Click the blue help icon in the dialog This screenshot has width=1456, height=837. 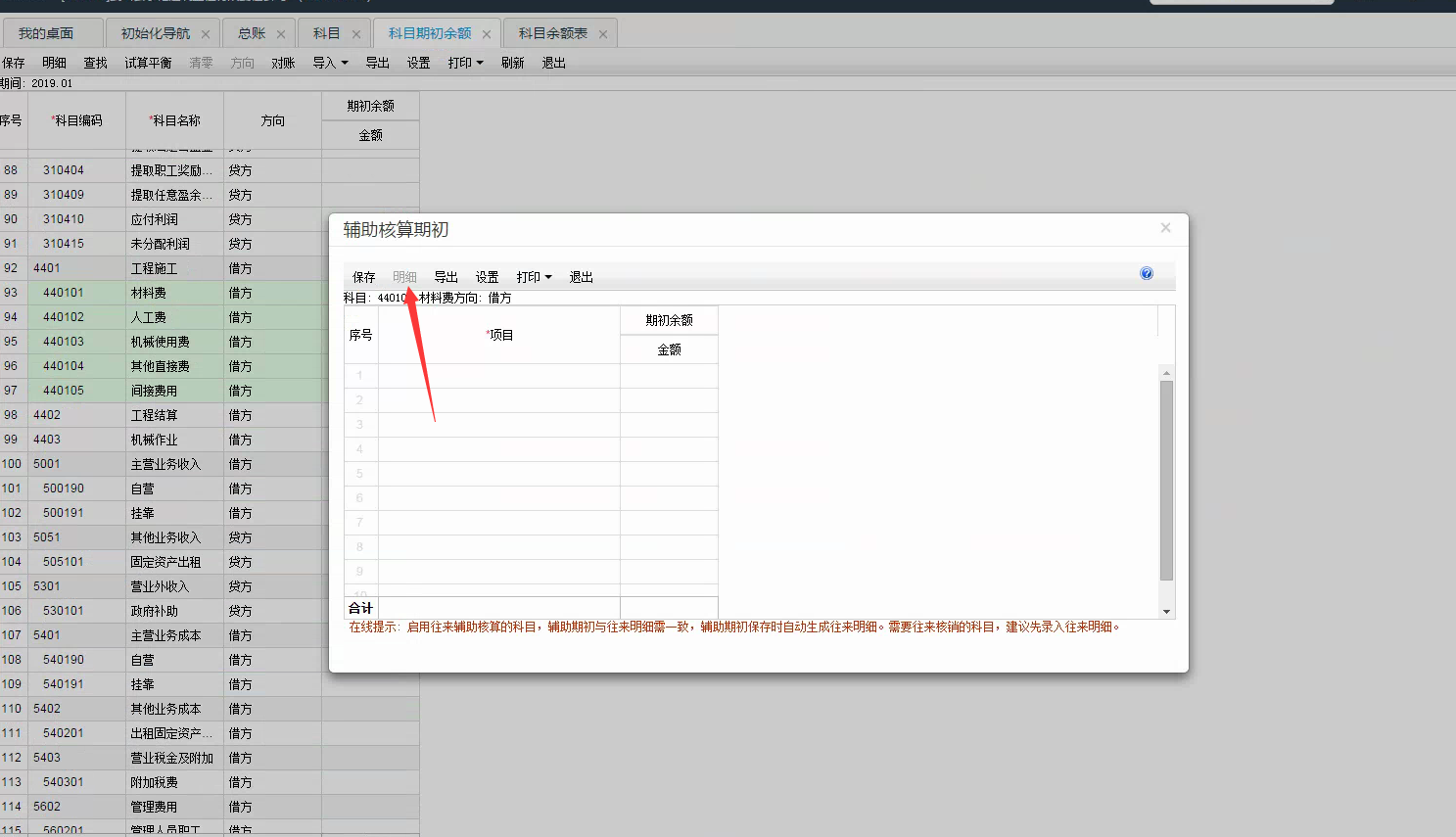click(1146, 273)
